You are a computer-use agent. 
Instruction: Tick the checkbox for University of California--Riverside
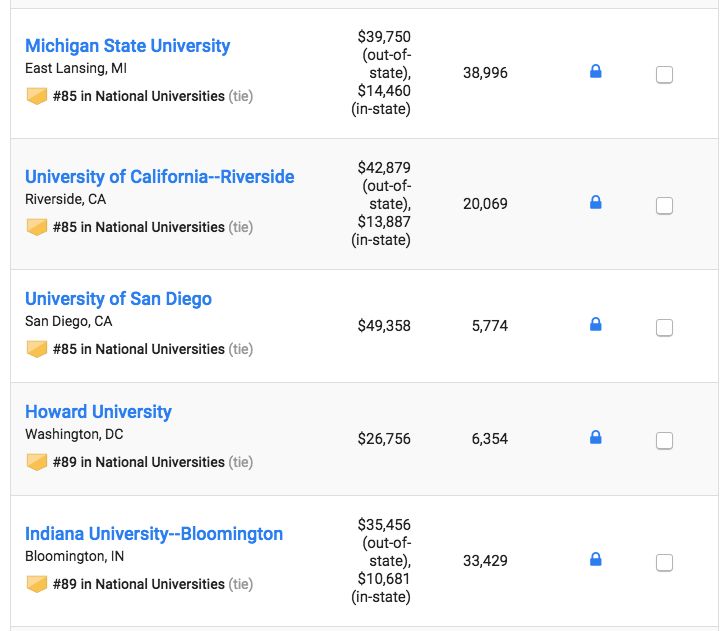[x=664, y=205]
